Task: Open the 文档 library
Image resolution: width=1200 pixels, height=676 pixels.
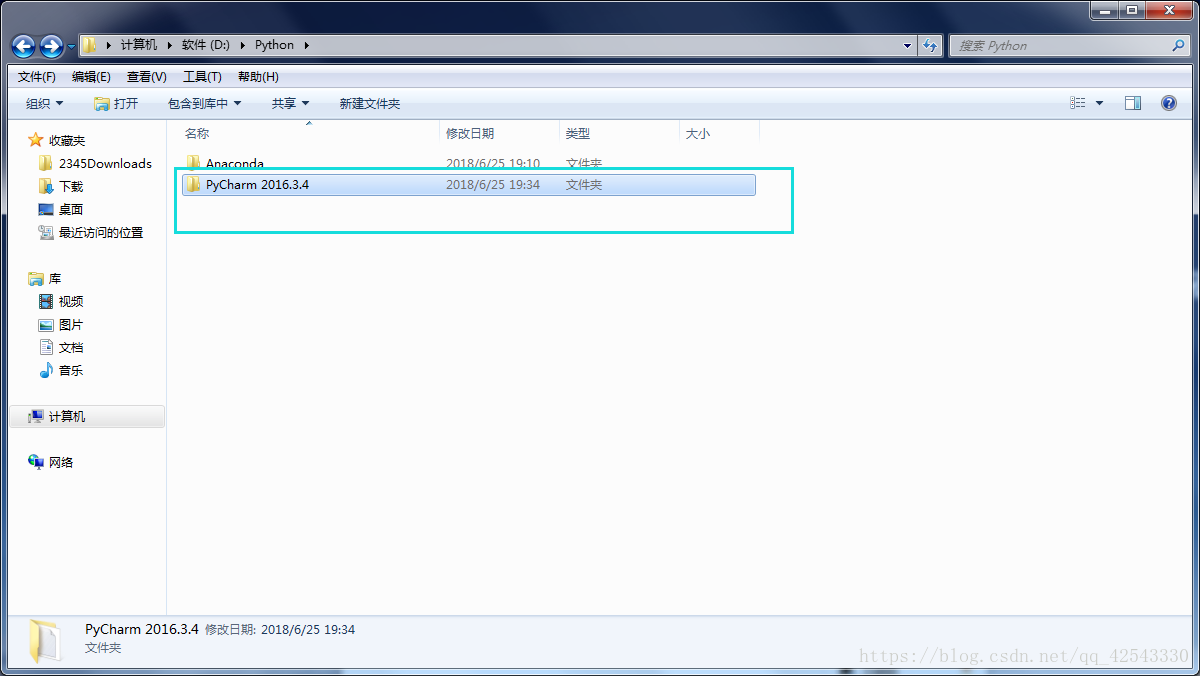Action: (x=71, y=347)
